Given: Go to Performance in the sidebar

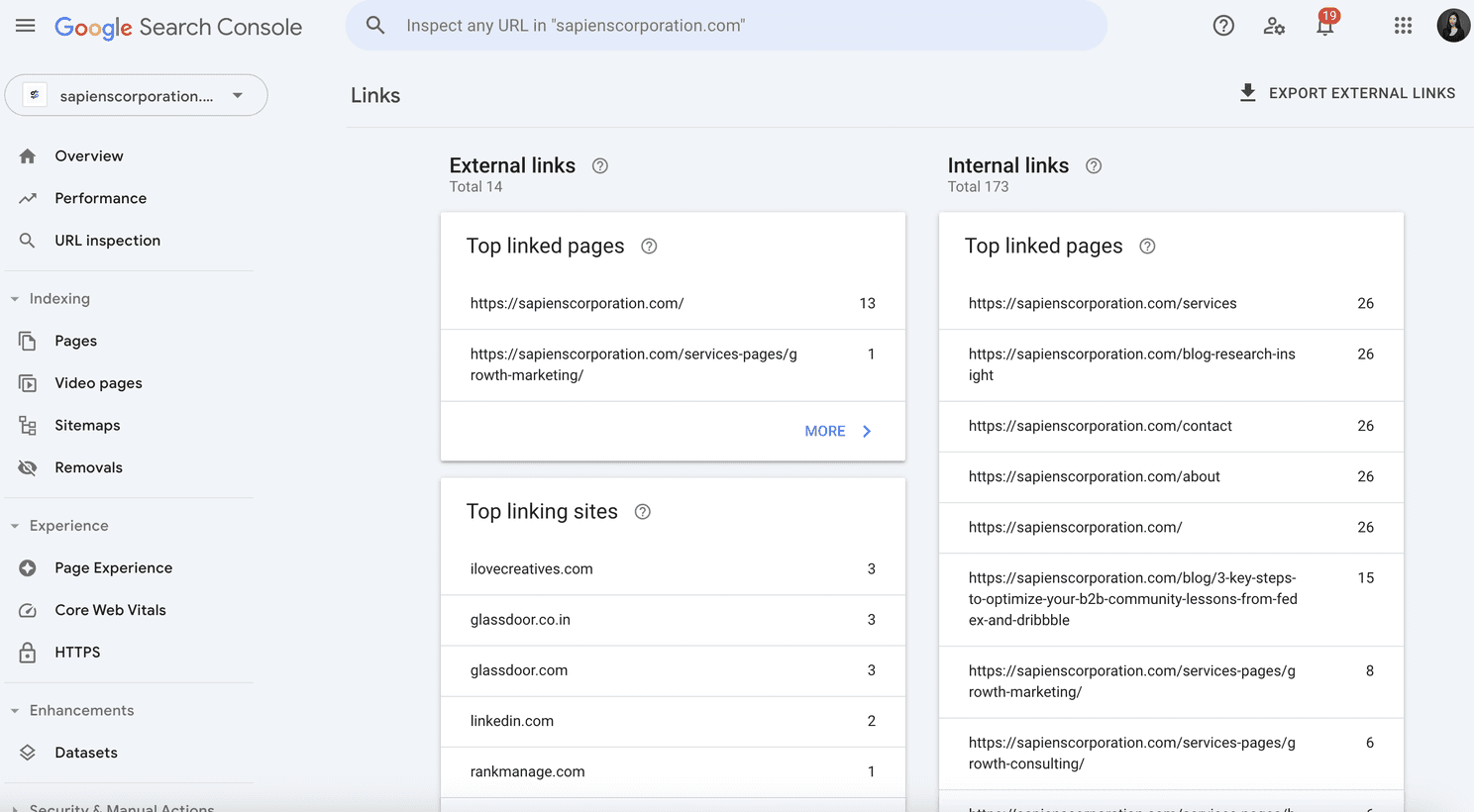Looking at the screenshot, I should pyautogui.click(x=100, y=198).
